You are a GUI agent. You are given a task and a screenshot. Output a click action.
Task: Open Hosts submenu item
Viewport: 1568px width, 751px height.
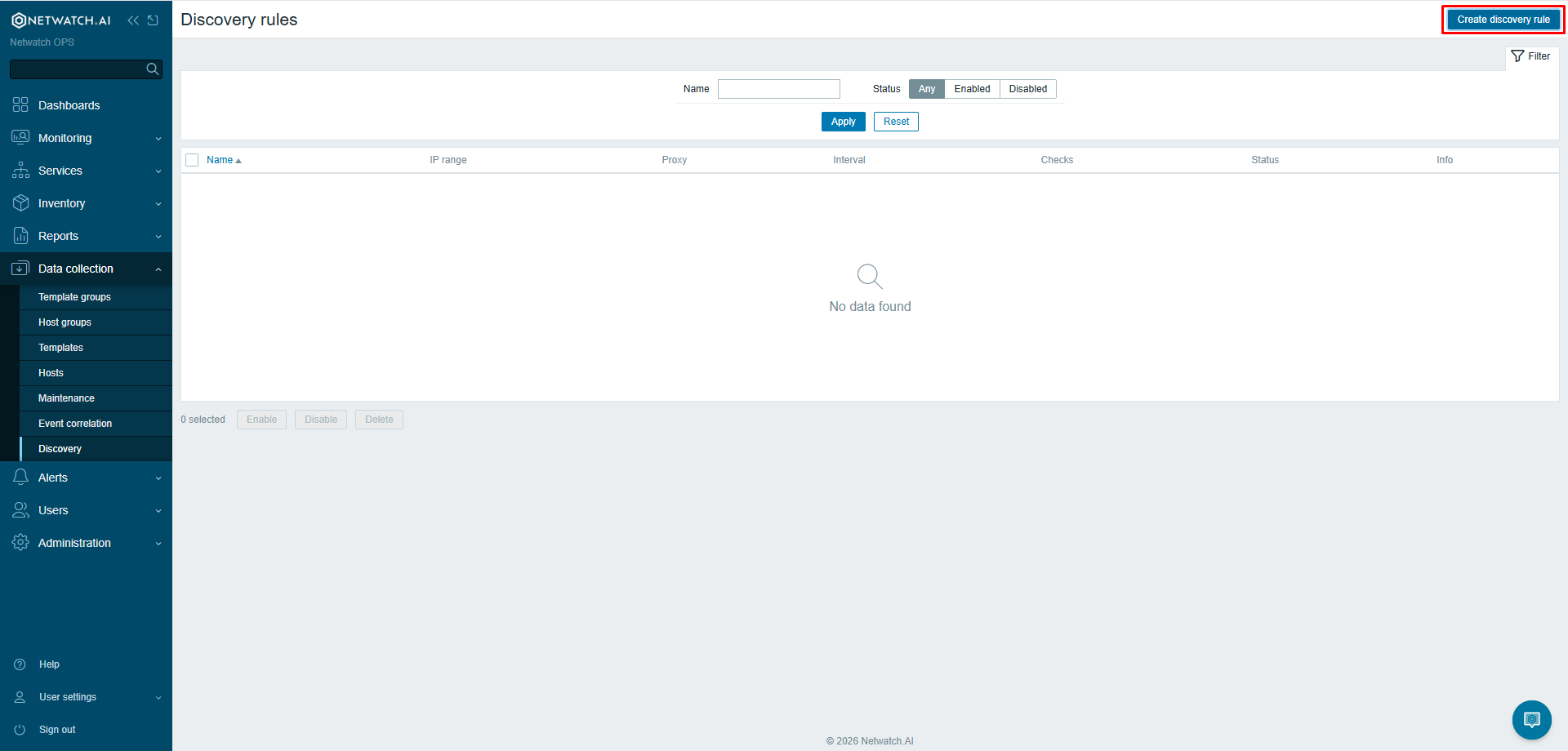(x=96, y=373)
